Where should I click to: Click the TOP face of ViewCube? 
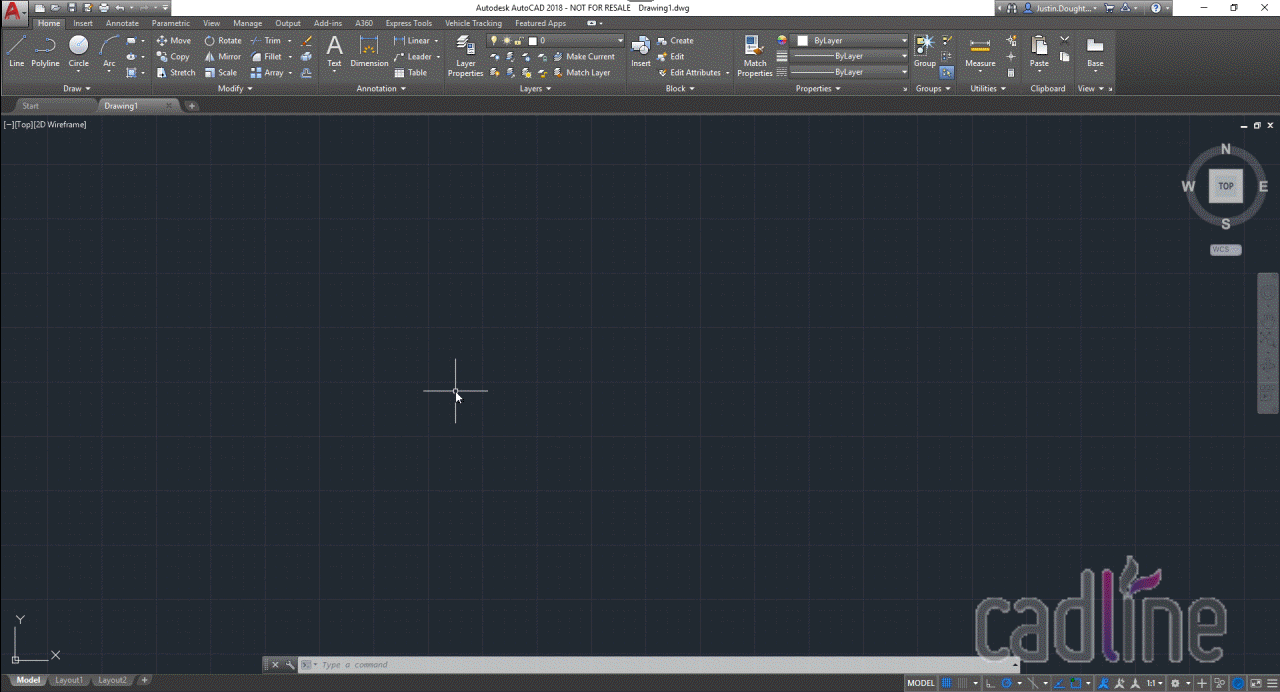pyautogui.click(x=1225, y=186)
